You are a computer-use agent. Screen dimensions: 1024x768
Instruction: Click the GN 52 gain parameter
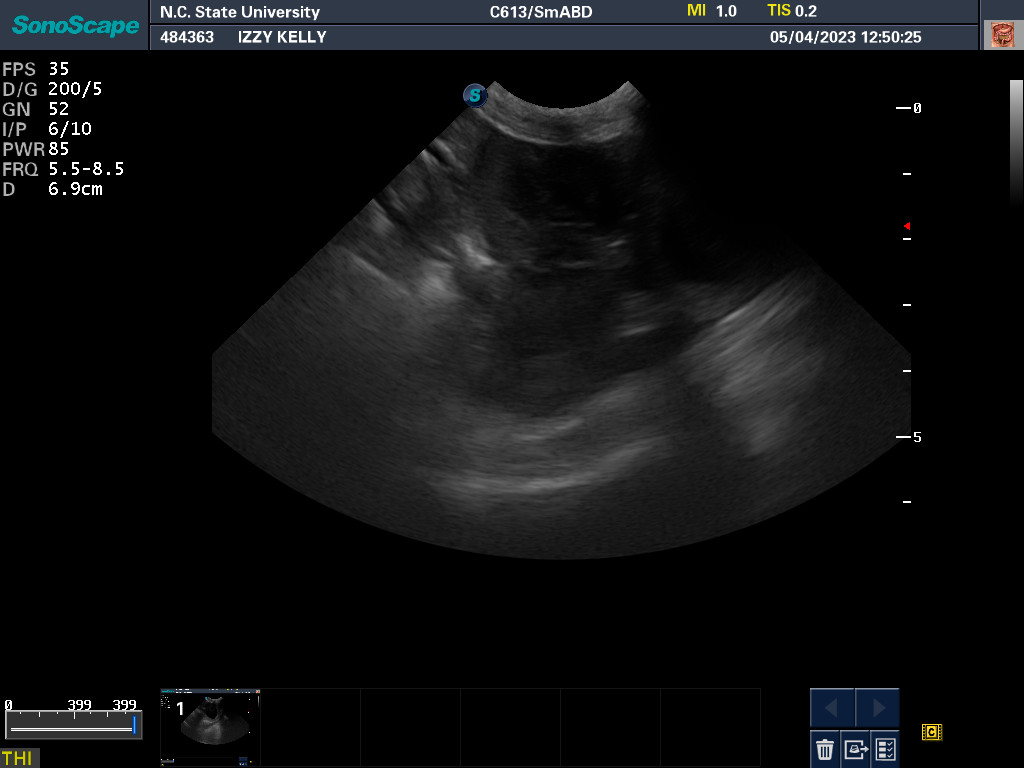[x=36, y=109]
